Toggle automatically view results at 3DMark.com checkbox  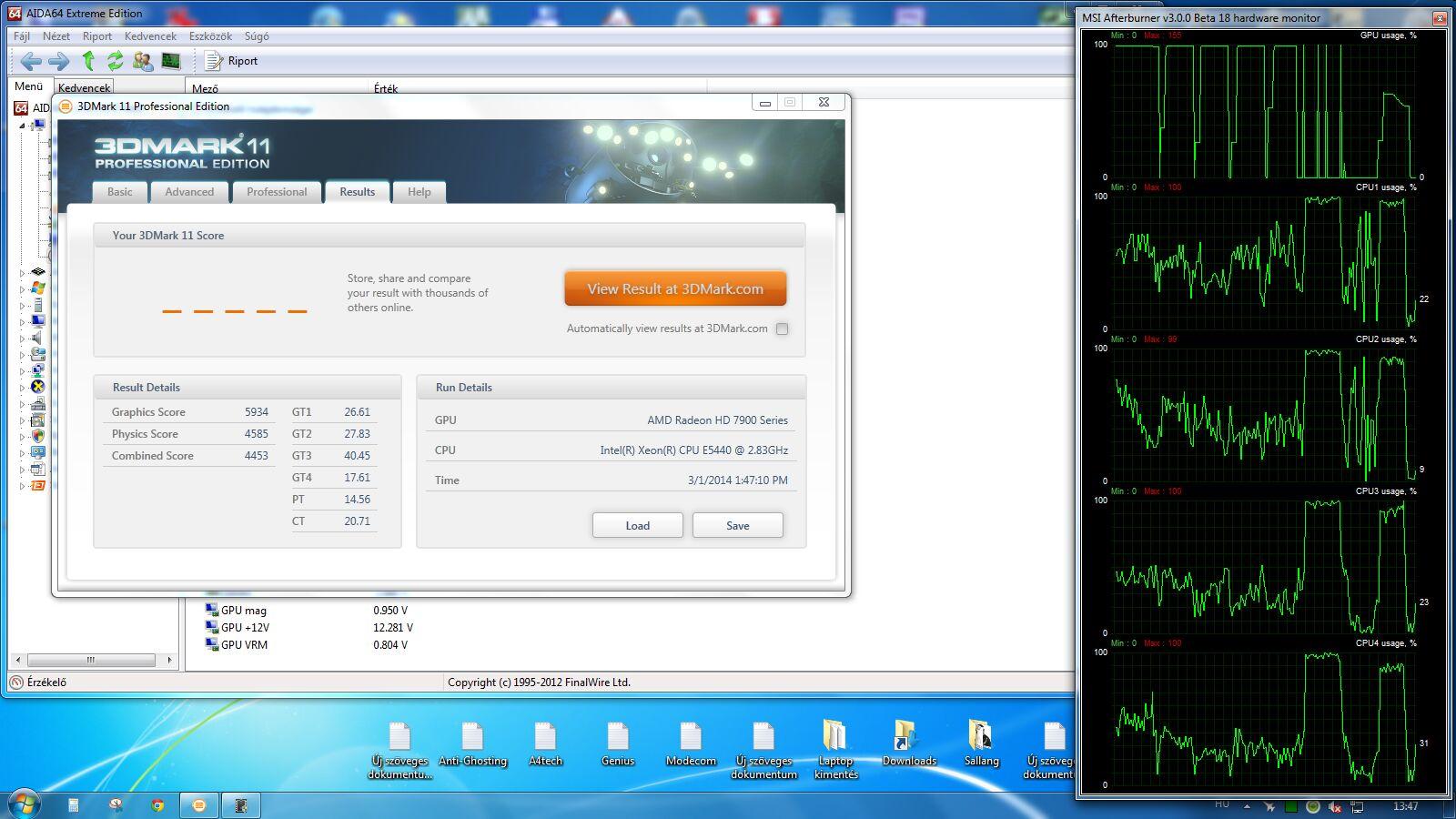point(782,329)
